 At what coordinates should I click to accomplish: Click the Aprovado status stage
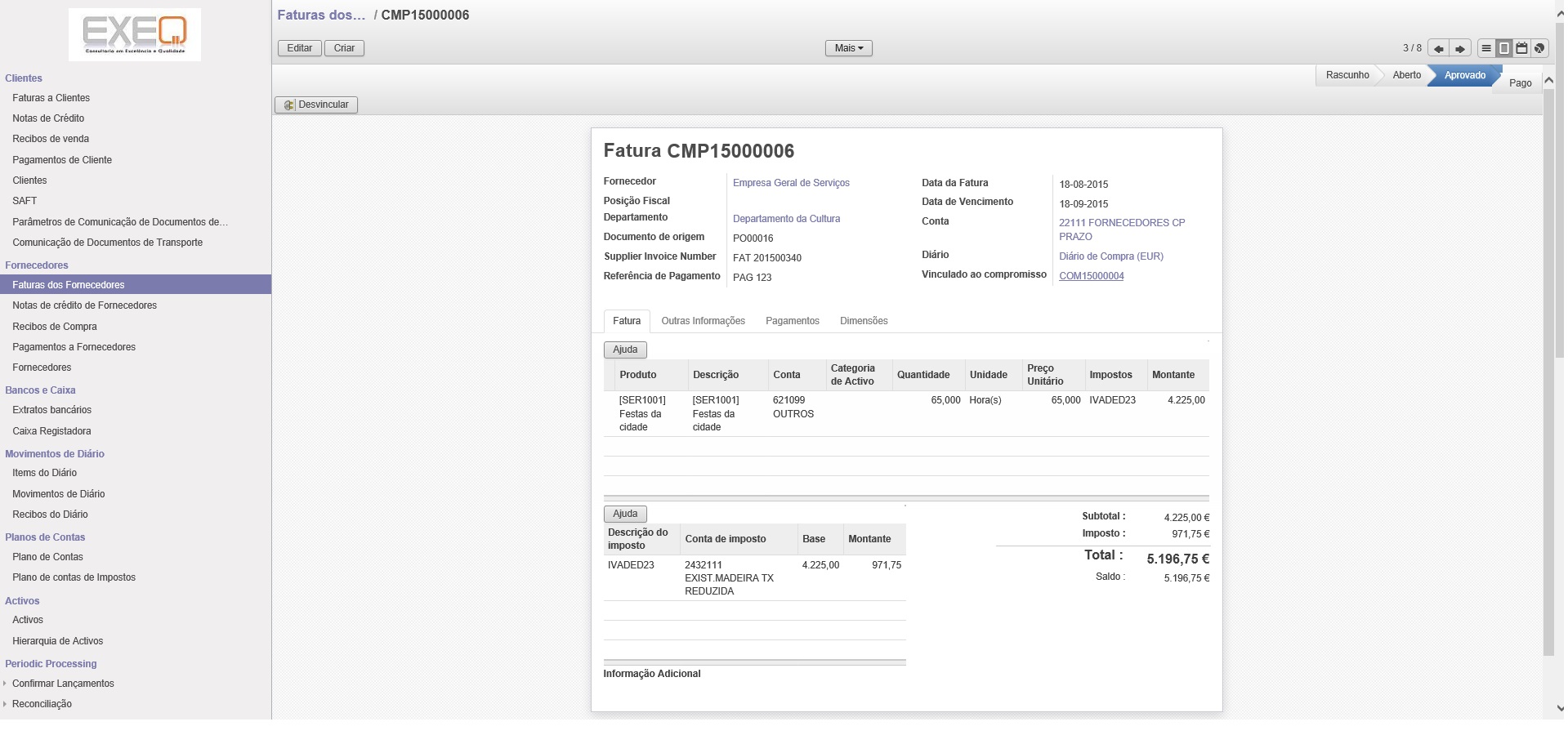(1465, 75)
